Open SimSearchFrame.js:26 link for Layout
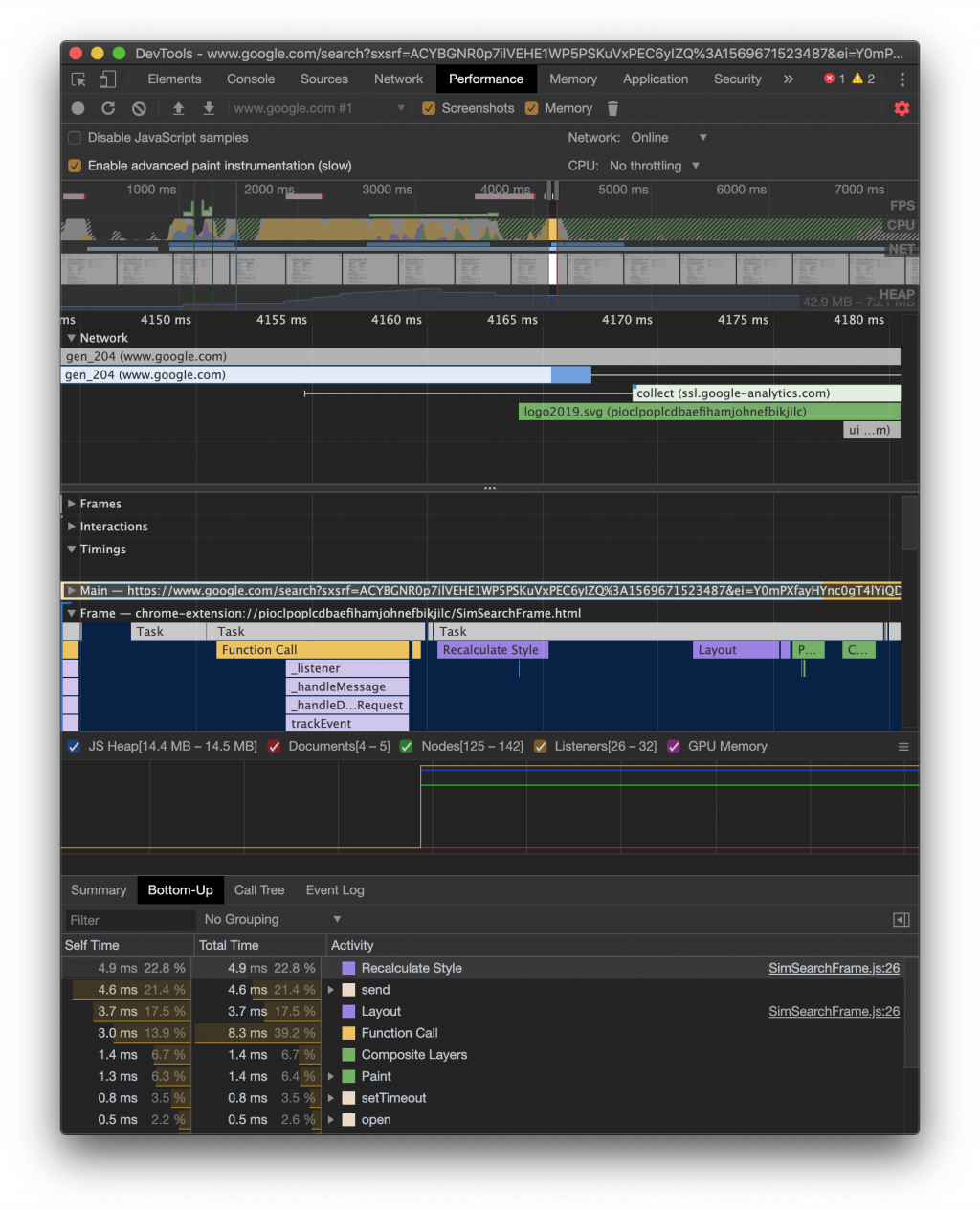The height and width of the screenshot is (1214, 980). pyautogui.click(x=834, y=1012)
